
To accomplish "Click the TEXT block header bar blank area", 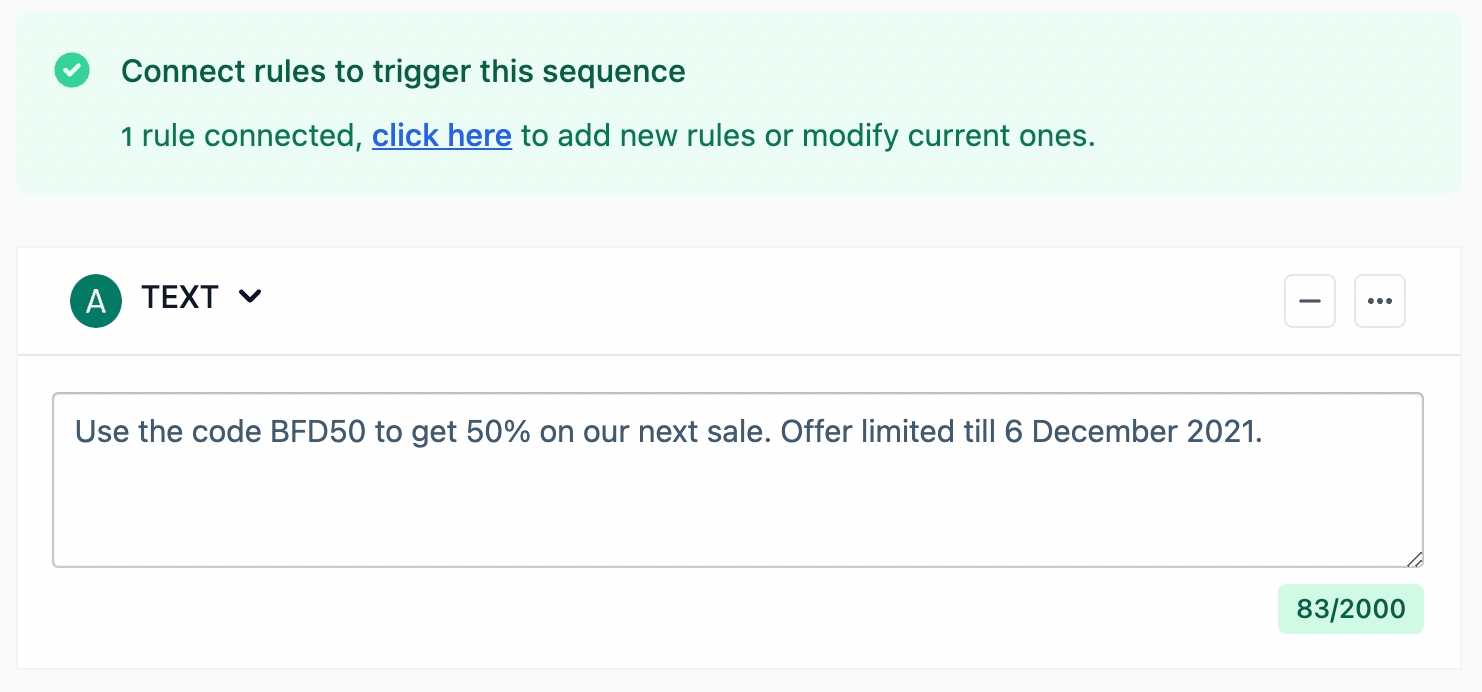I will [x=760, y=301].
